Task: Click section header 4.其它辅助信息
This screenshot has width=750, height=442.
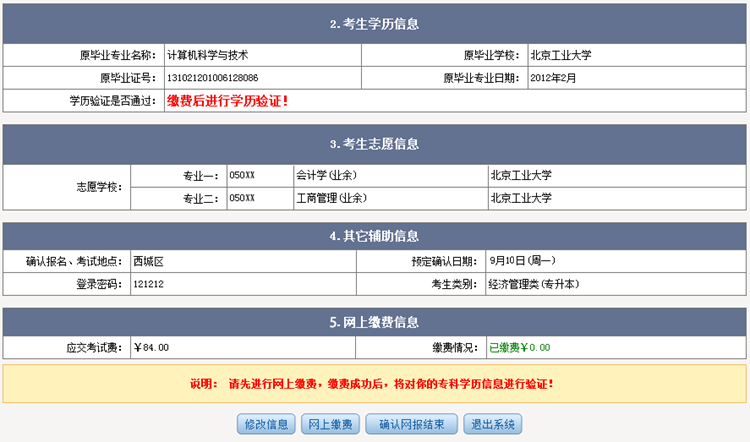Action: (x=374, y=236)
